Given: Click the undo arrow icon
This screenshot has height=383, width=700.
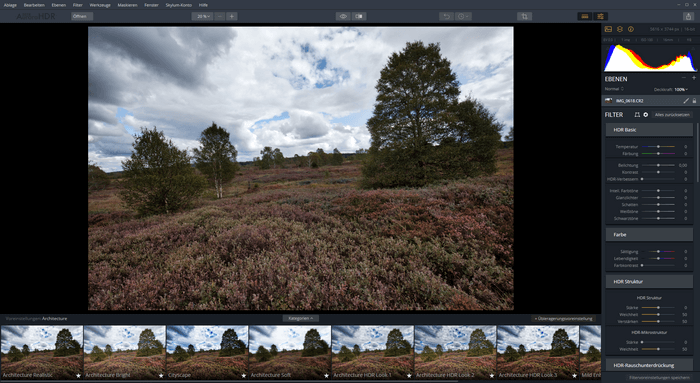Looking at the screenshot, I should (446, 17).
